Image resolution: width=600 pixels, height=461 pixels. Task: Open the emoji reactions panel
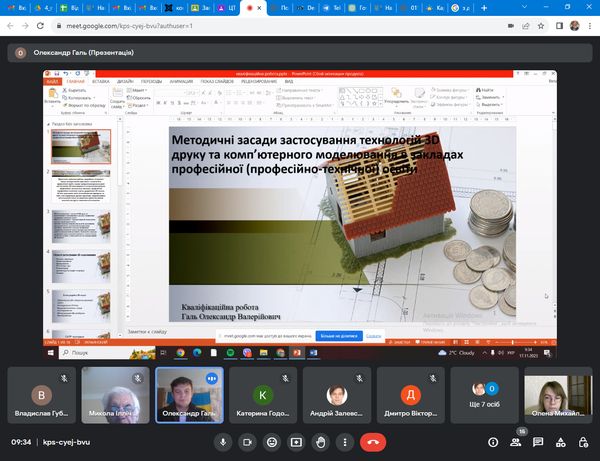tap(271, 441)
